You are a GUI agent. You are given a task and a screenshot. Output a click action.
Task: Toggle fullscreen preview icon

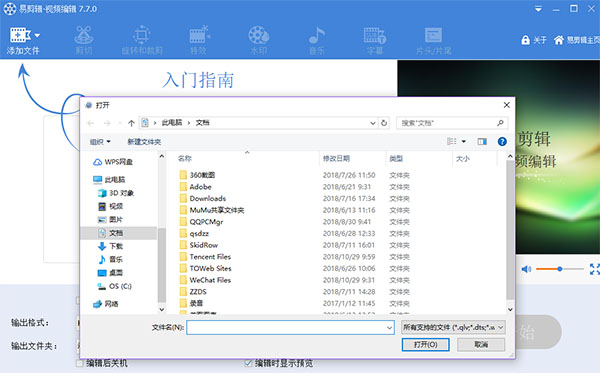pos(595,269)
